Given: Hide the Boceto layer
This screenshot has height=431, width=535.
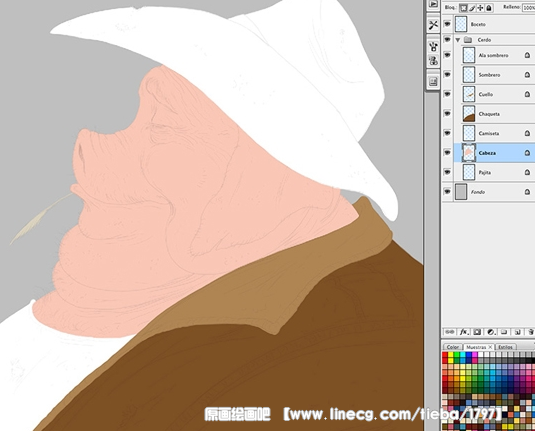Looking at the screenshot, I should pos(447,24).
